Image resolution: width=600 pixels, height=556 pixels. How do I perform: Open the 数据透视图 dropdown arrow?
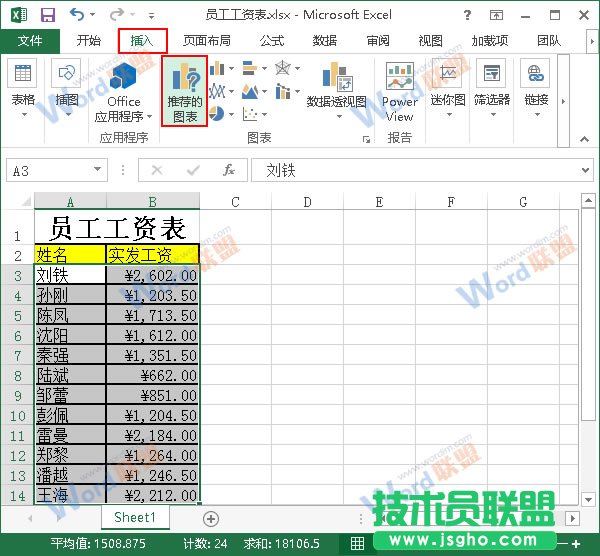[339, 116]
